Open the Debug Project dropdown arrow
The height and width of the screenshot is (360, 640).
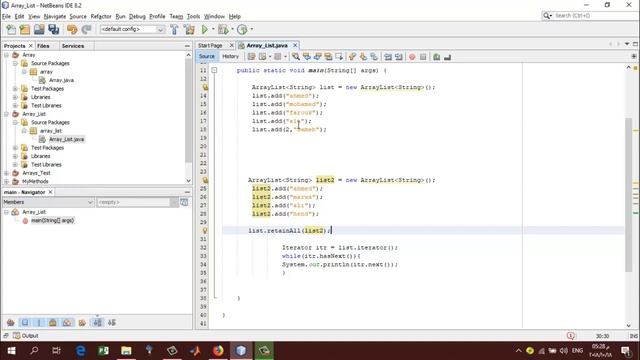(232, 29)
